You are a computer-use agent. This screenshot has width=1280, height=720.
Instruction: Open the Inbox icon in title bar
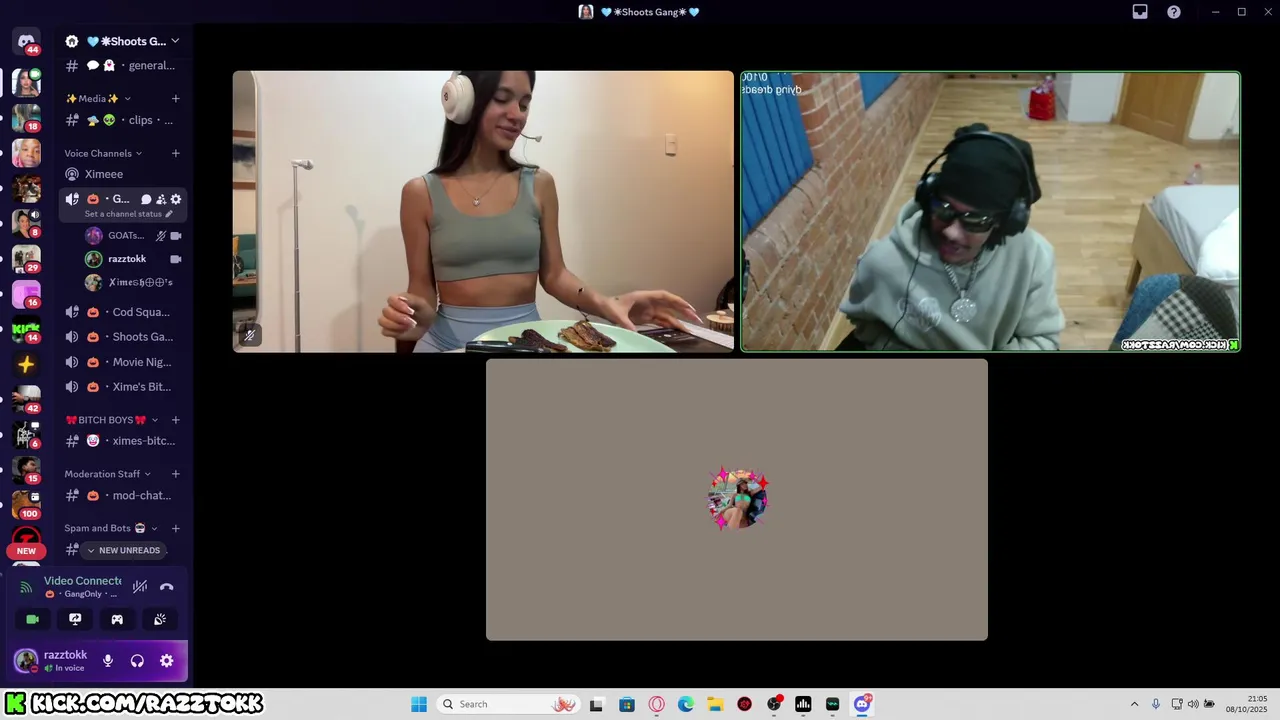[1140, 12]
